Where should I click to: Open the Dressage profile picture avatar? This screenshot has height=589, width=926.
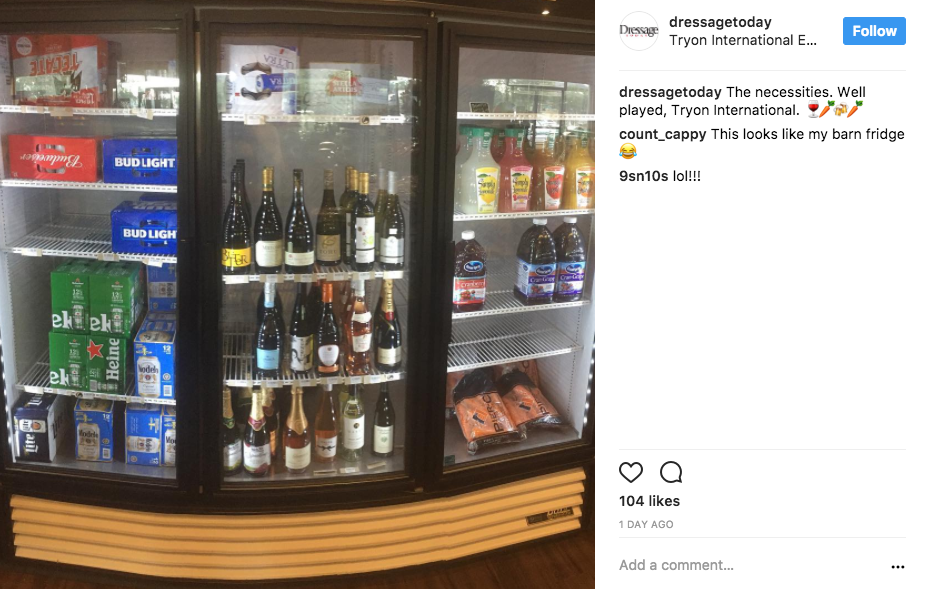coord(638,31)
